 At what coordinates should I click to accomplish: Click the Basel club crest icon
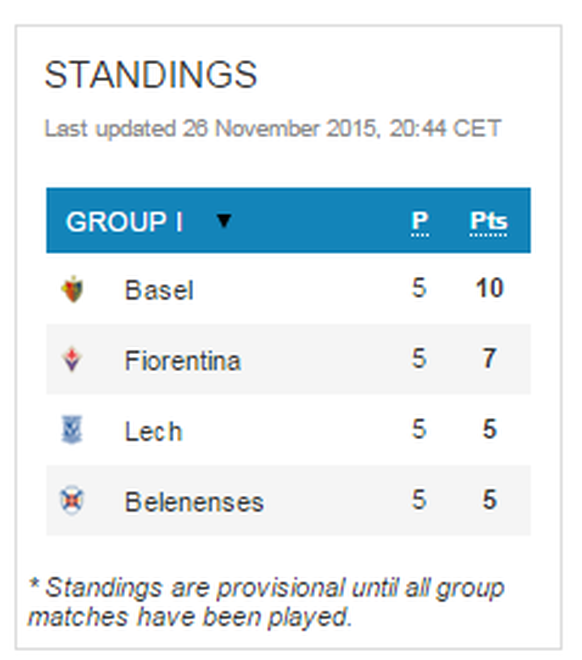pyautogui.click(x=72, y=289)
